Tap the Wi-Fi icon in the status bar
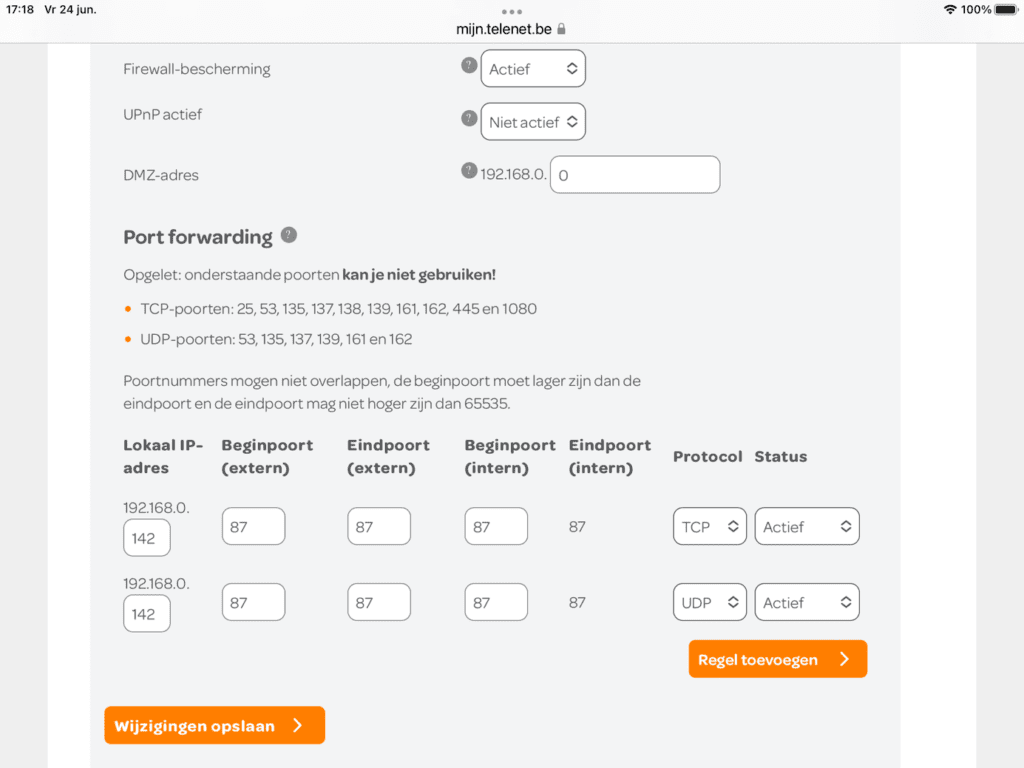Image resolution: width=1024 pixels, height=768 pixels. 949,10
